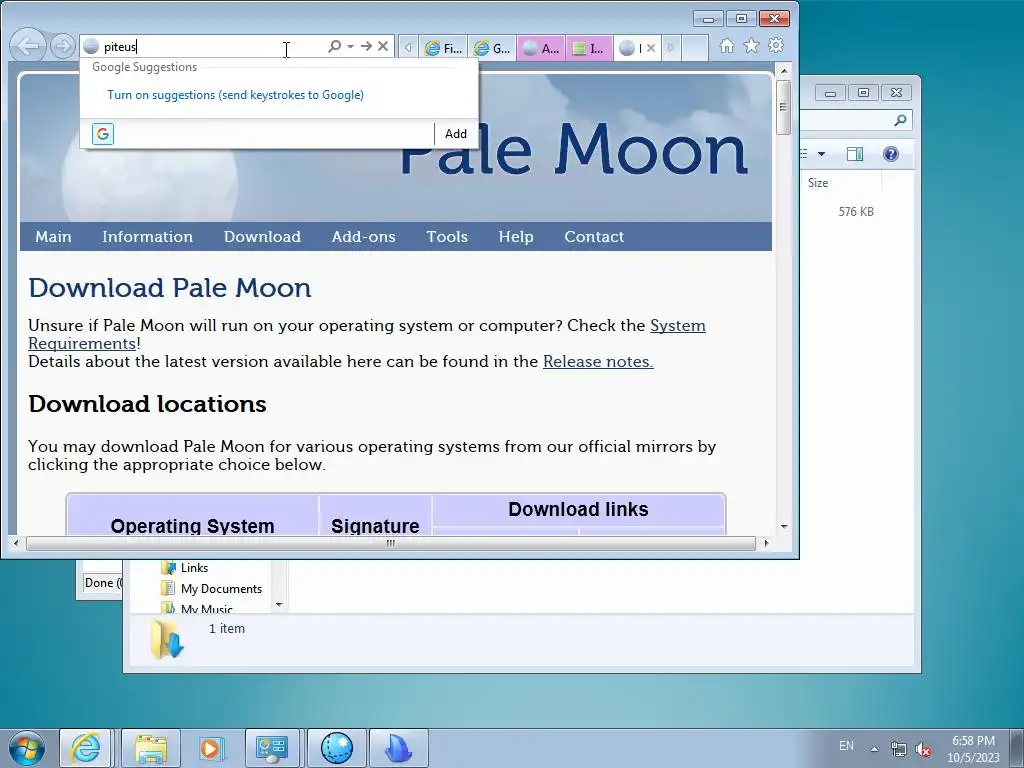Click the Go arrow in address bar
The width and height of the screenshot is (1024, 768).
coord(366,46)
